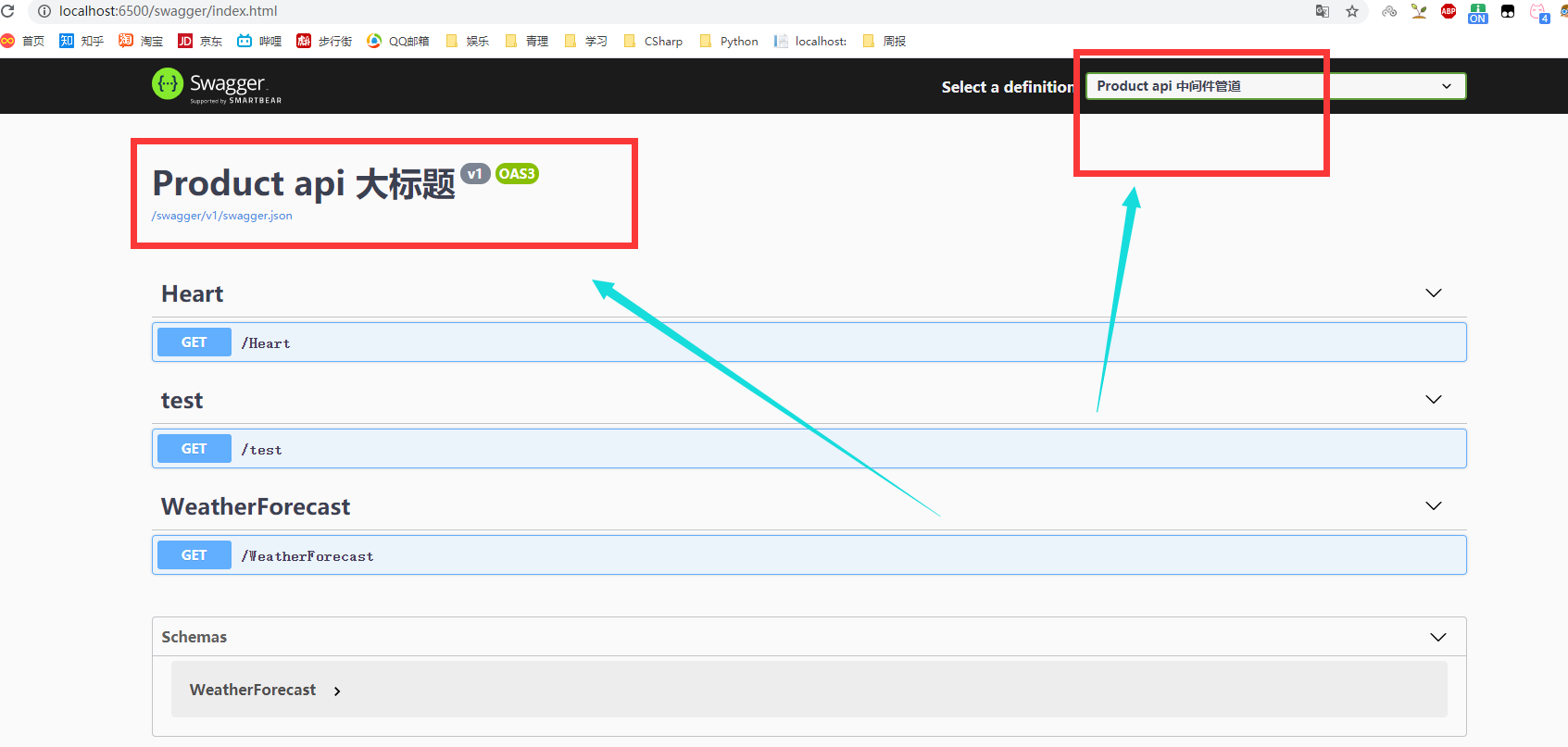The height and width of the screenshot is (747, 1568).
Task: Open the Python bookmark folder
Action: (729, 41)
